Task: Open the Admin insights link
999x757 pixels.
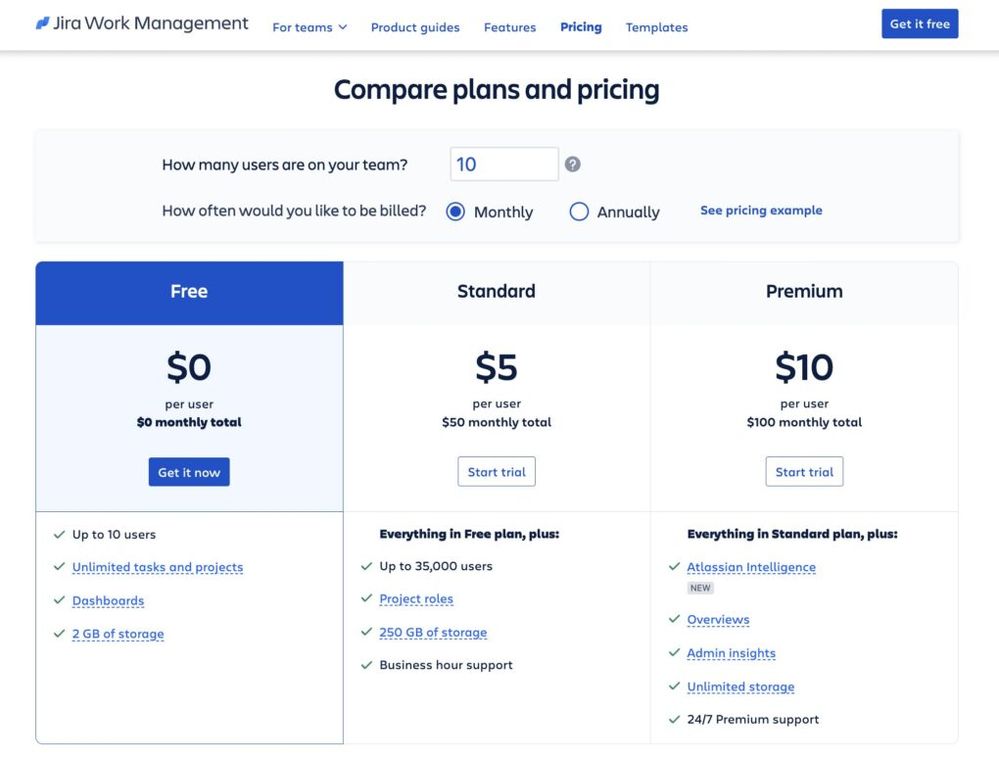Action: [x=731, y=652]
